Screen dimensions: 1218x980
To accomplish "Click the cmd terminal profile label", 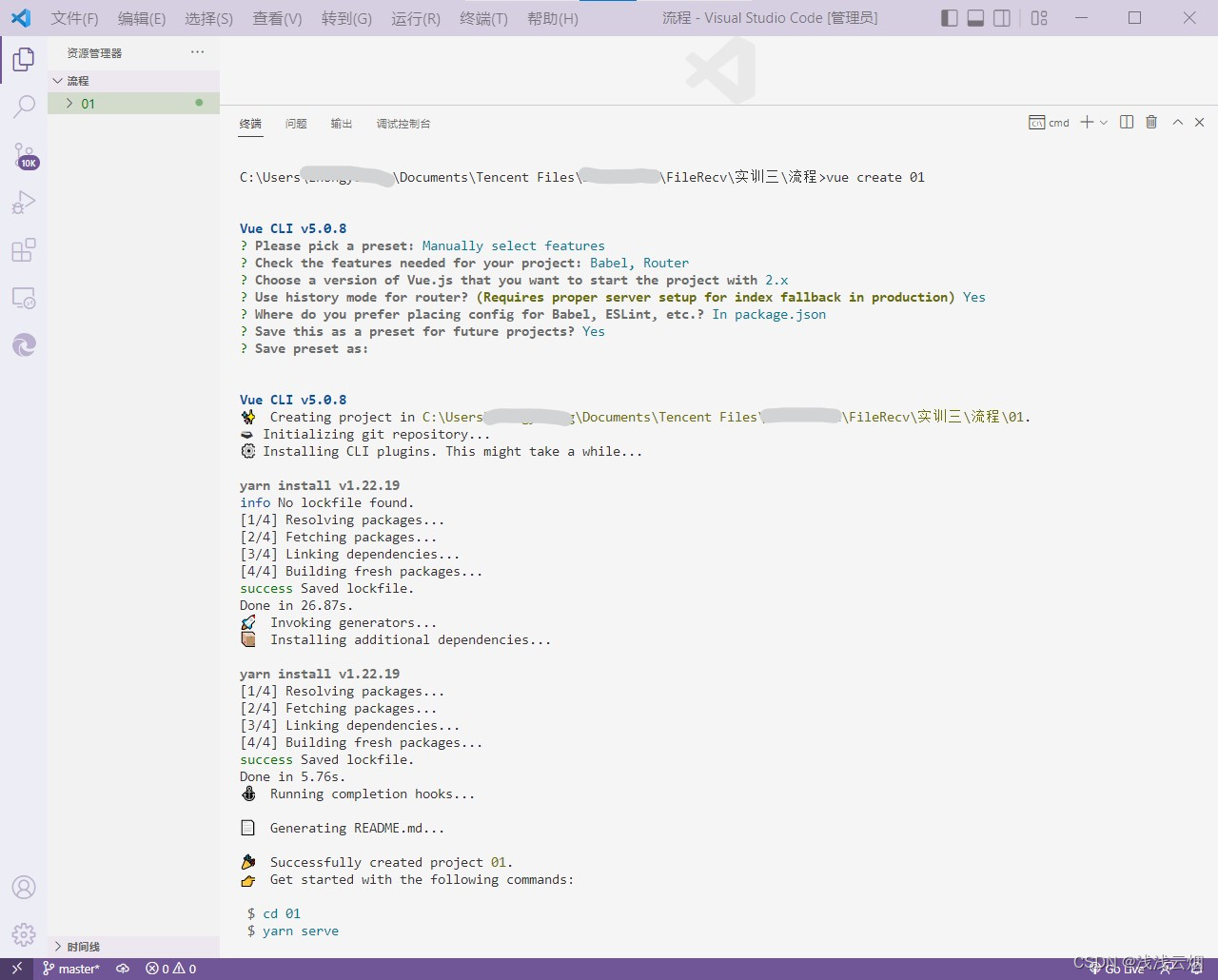I will pos(1050,123).
